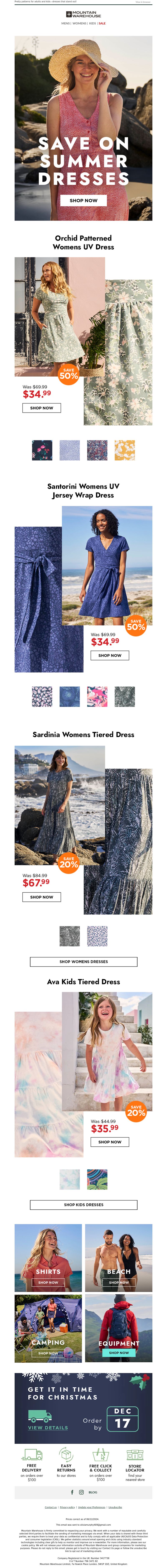167x1568 pixels.
Task: Open the KIDS menu link
Action: (93, 23)
